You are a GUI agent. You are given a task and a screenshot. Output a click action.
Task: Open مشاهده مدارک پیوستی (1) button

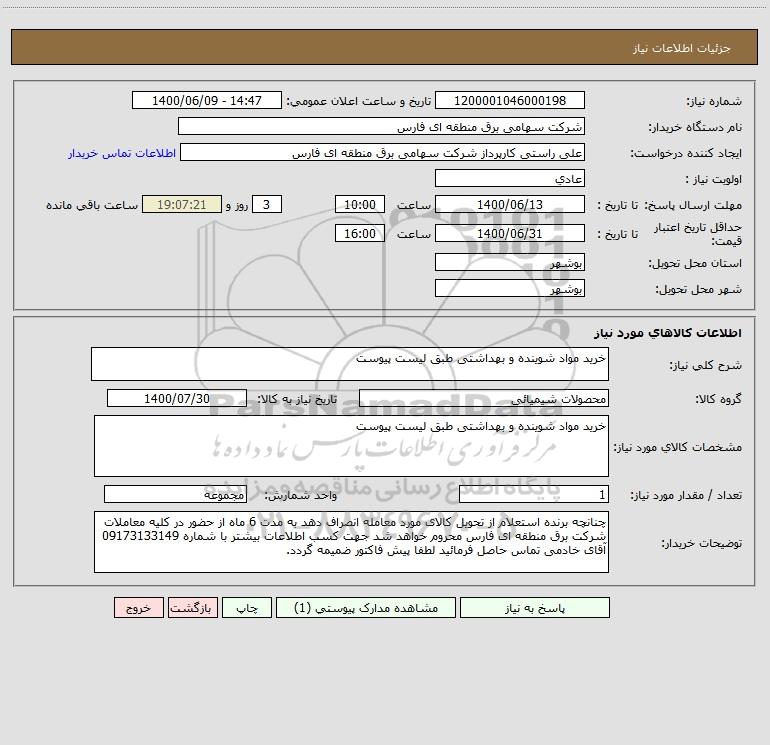coord(366,607)
